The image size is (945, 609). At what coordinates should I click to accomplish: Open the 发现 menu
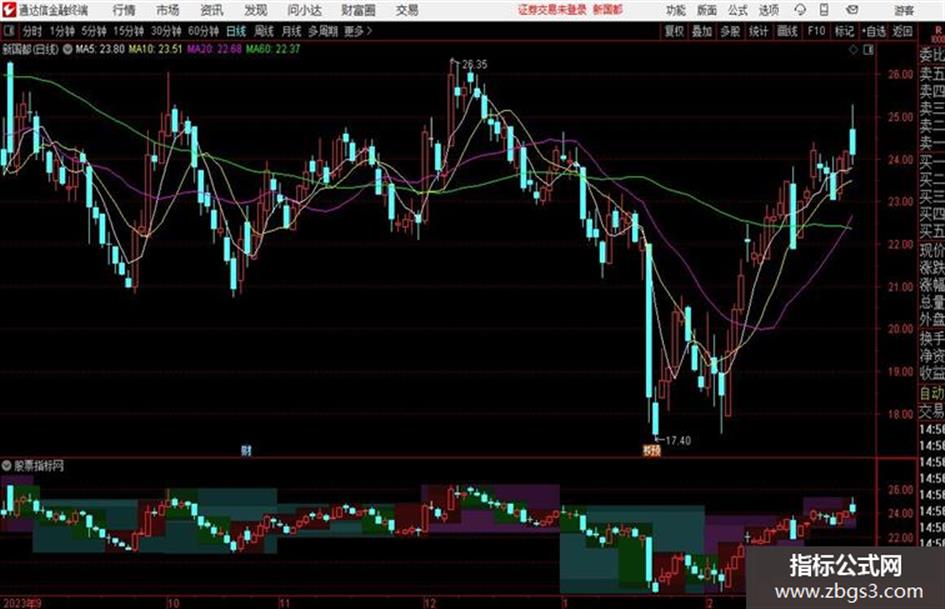(x=256, y=10)
